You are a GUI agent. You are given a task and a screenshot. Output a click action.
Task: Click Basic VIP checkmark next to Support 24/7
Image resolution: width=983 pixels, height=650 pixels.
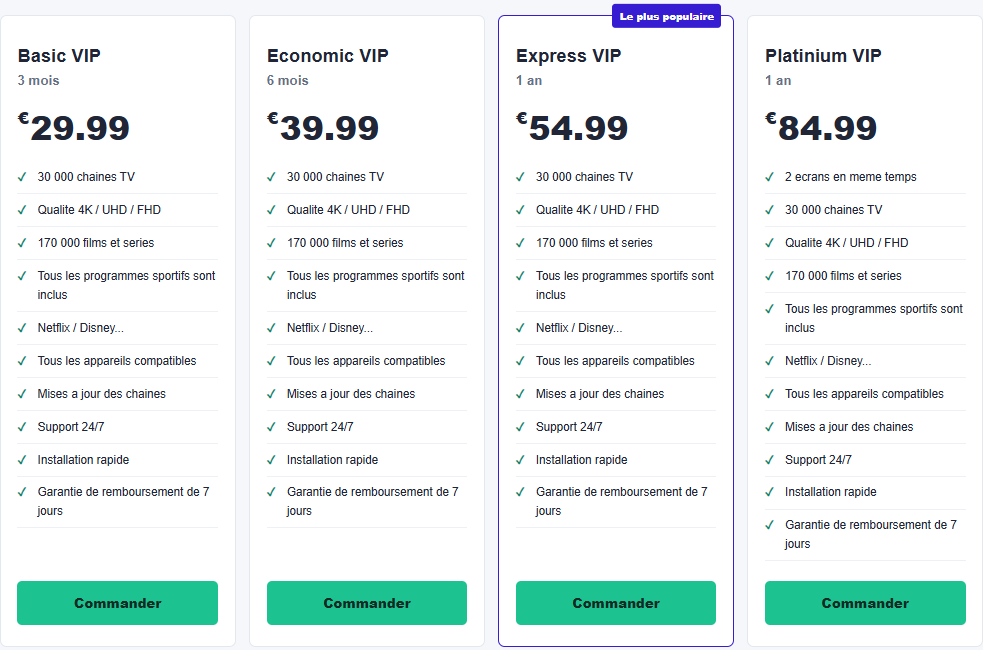(x=22, y=427)
